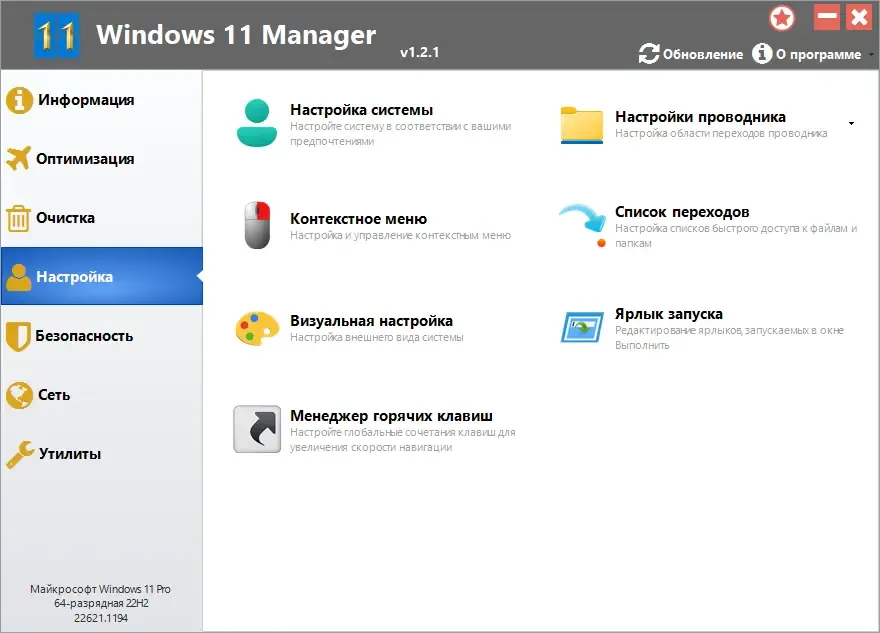Click the shortcut arrow icon for Менеджер горячих клавиш
The height and width of the screenshot is (633, 880).
click(x=257, y=429)
